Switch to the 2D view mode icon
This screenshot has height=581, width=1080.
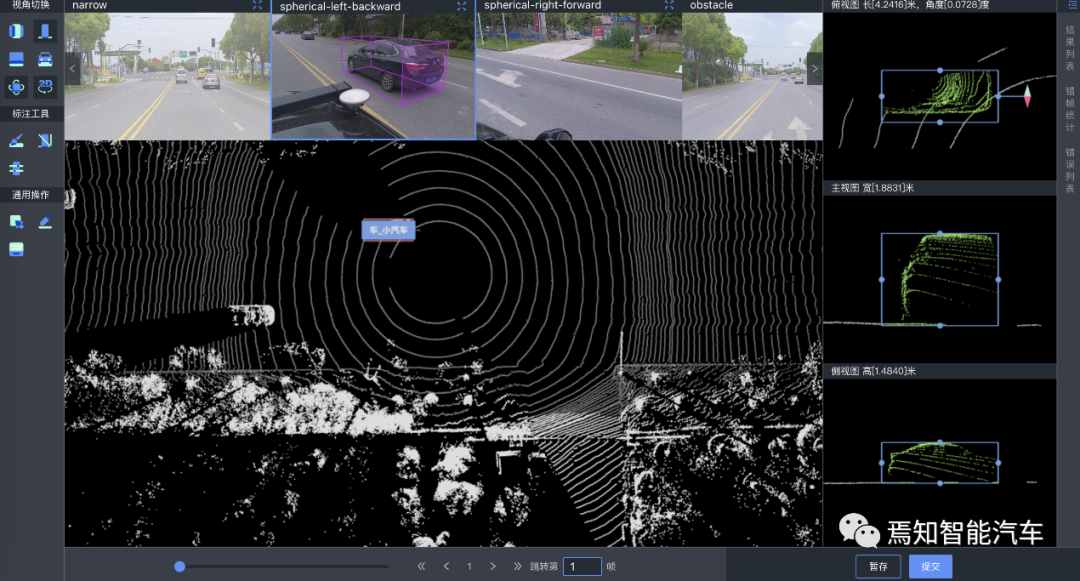point(45,87)
